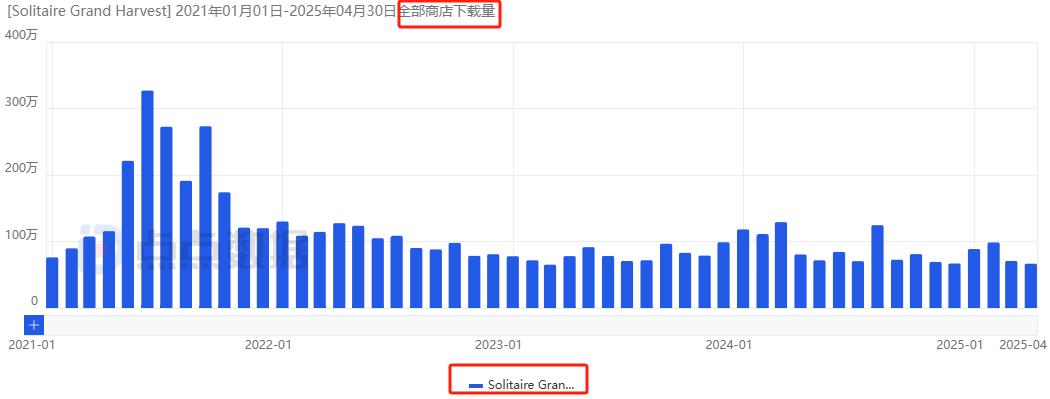Screen dimensions: 1050x399
Task: Click the 200万 y-axis label
Action: point(21,169)
